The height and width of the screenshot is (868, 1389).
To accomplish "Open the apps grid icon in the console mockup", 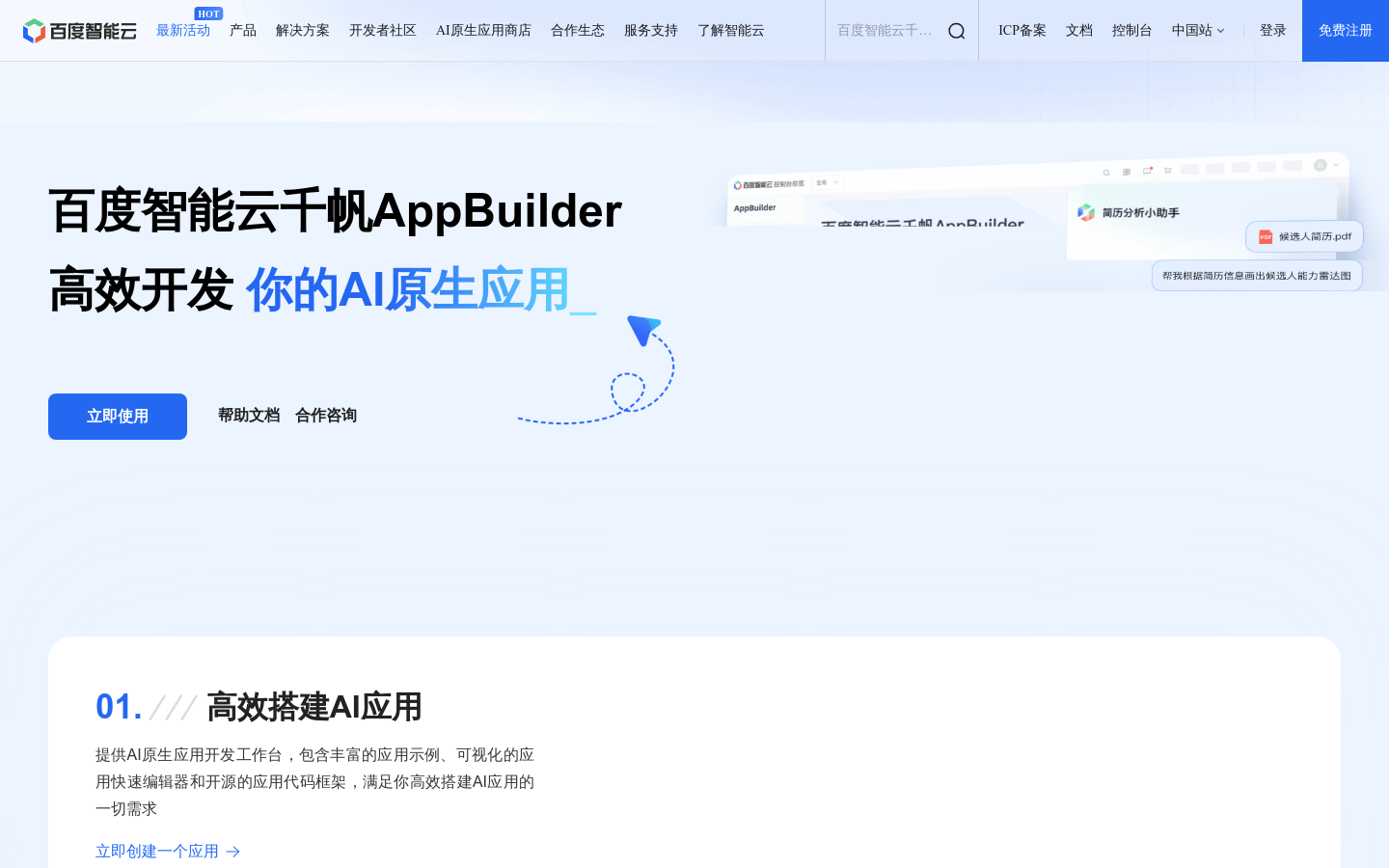I will [x=1126, y=172].
